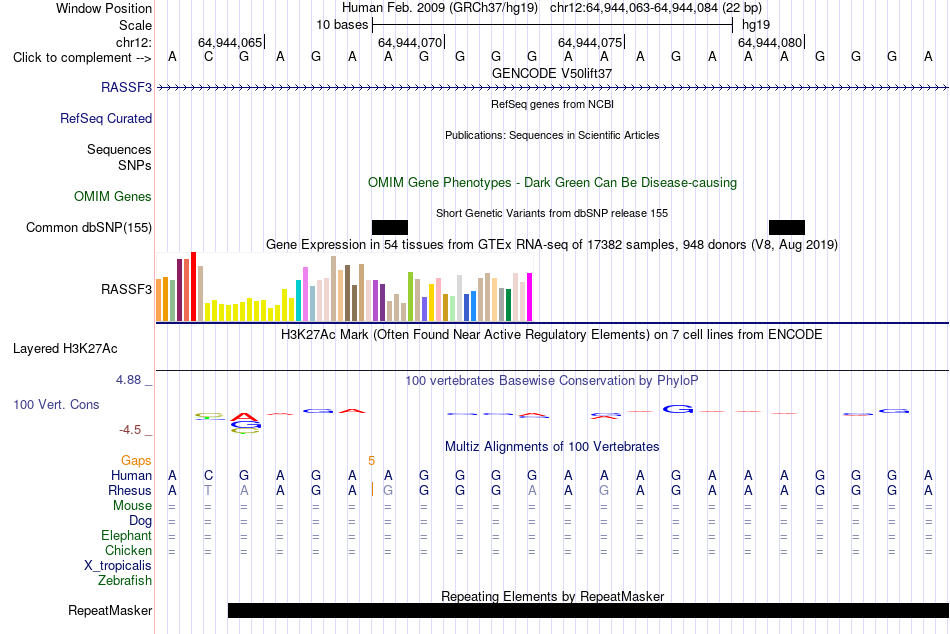This screenshot has width=950, height=634.
Task: Click the '64,944,075' position label
Action: point(590,42)
